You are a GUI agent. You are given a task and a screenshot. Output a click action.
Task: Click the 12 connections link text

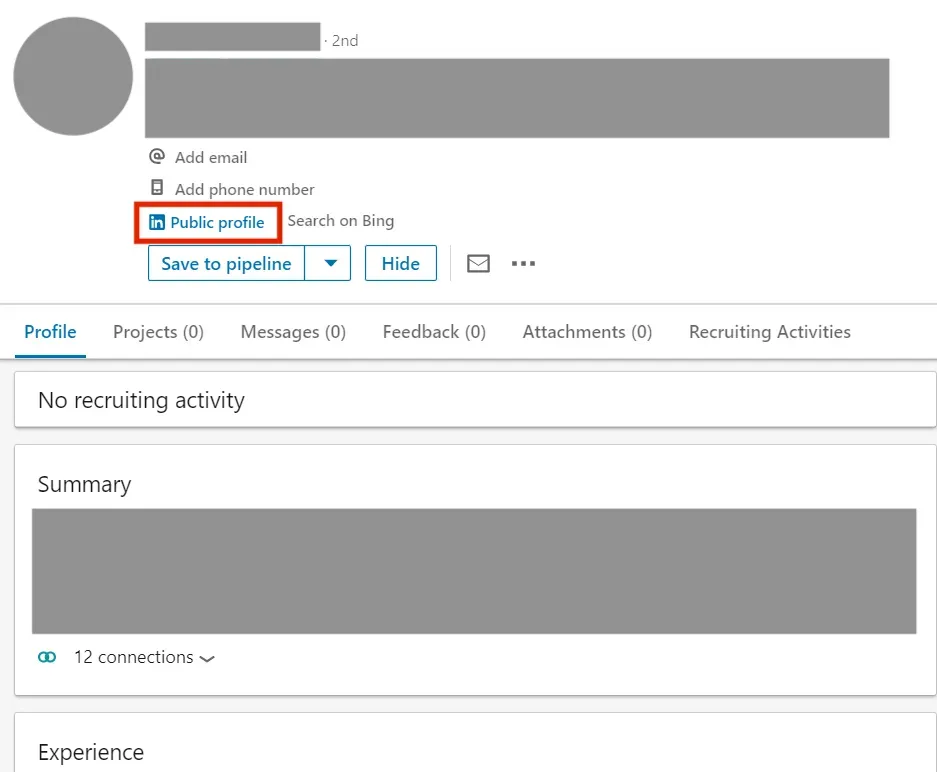click(x=133, y=657)
